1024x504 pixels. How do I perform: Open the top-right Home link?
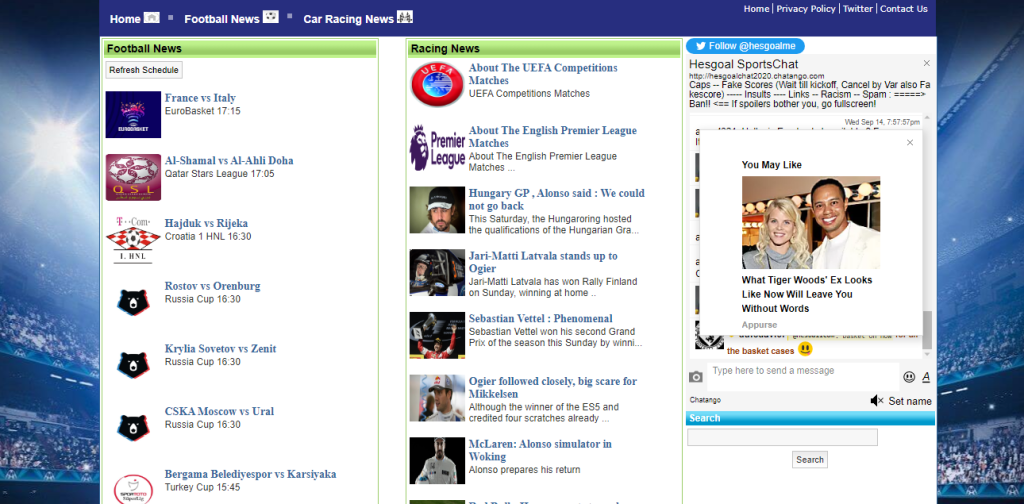[756, 8]
